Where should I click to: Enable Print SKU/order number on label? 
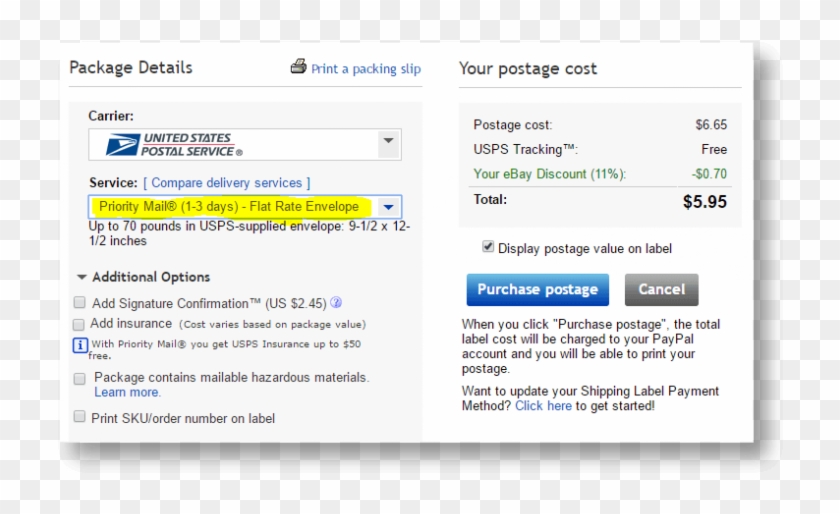coord(80,417)
